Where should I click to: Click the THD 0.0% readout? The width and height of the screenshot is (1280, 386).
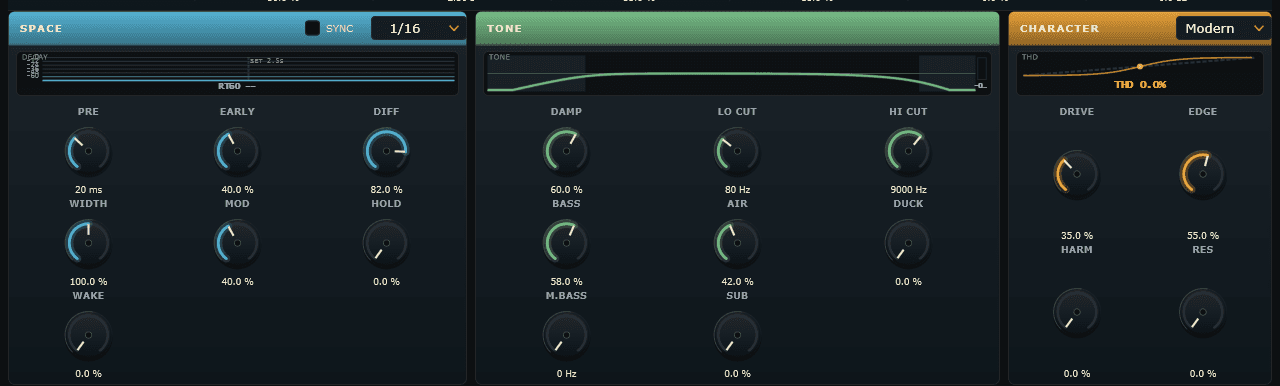click(1140, 84)
